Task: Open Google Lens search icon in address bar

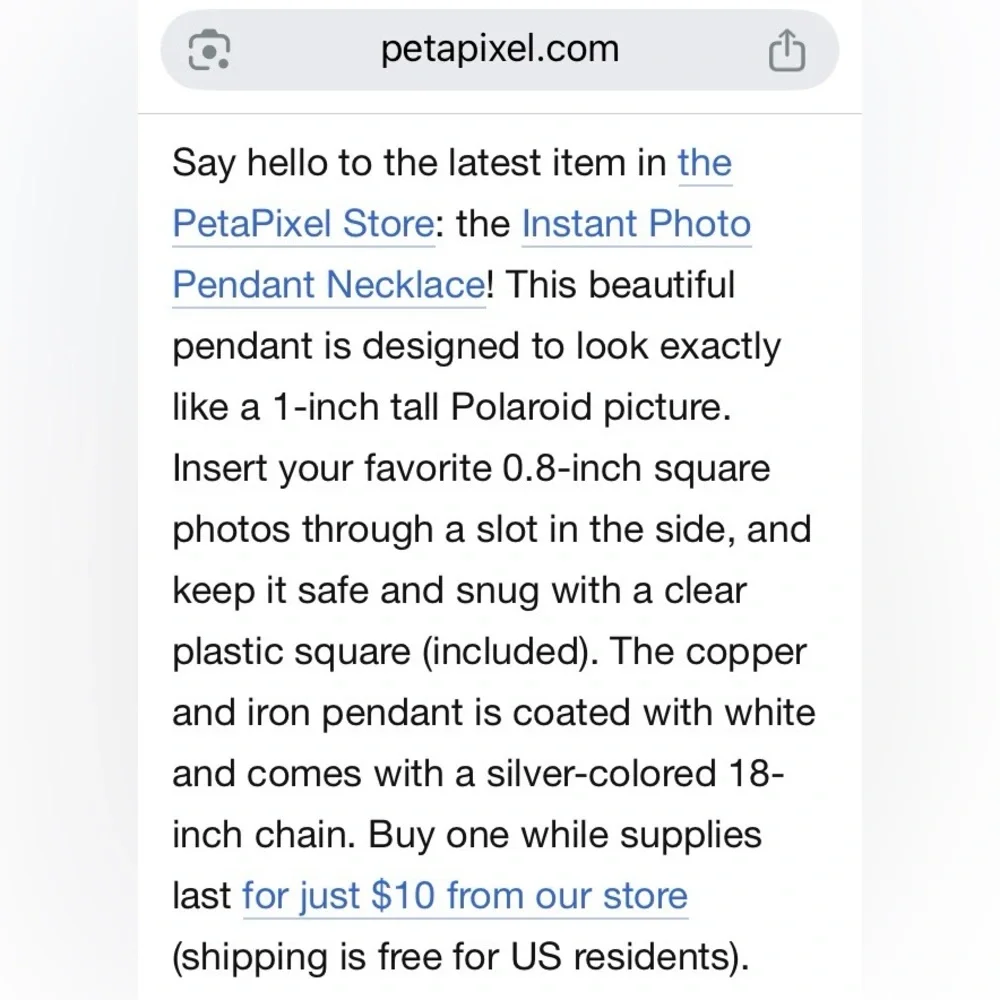Action: click(209, 50)
